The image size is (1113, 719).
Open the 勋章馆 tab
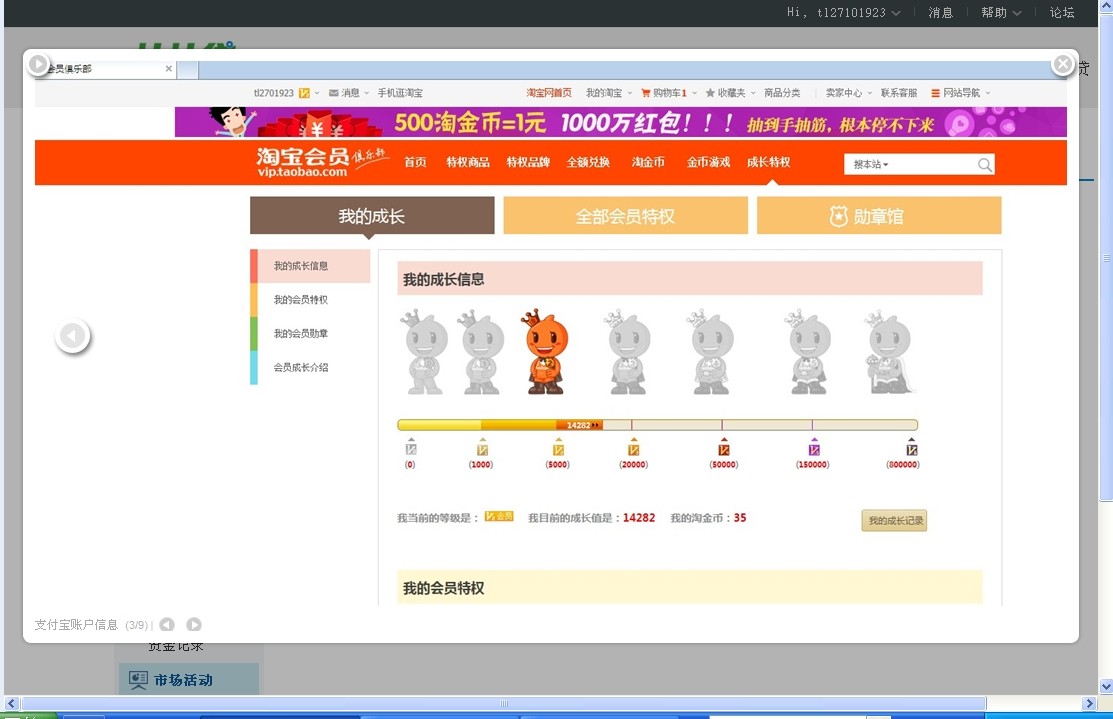click(878, 216)
